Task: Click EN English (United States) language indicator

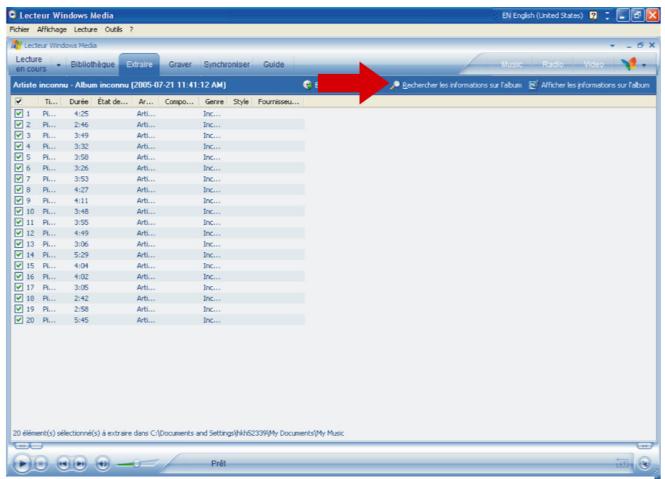Action: point(542,16)
